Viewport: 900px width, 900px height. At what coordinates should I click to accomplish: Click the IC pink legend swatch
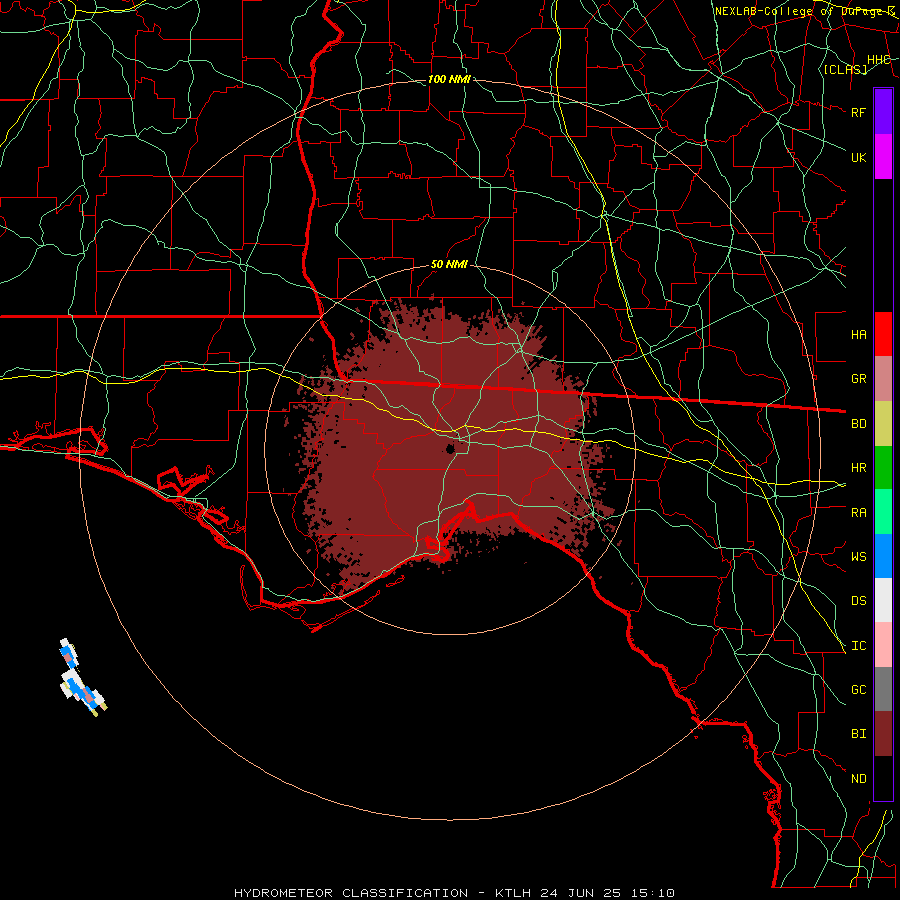pyautogui.click(x=883, y=645)
